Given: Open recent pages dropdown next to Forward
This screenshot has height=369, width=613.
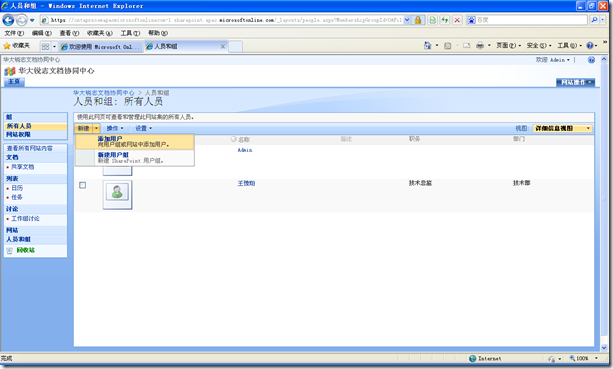Looking at the screenshot, I should coord(32,20).
